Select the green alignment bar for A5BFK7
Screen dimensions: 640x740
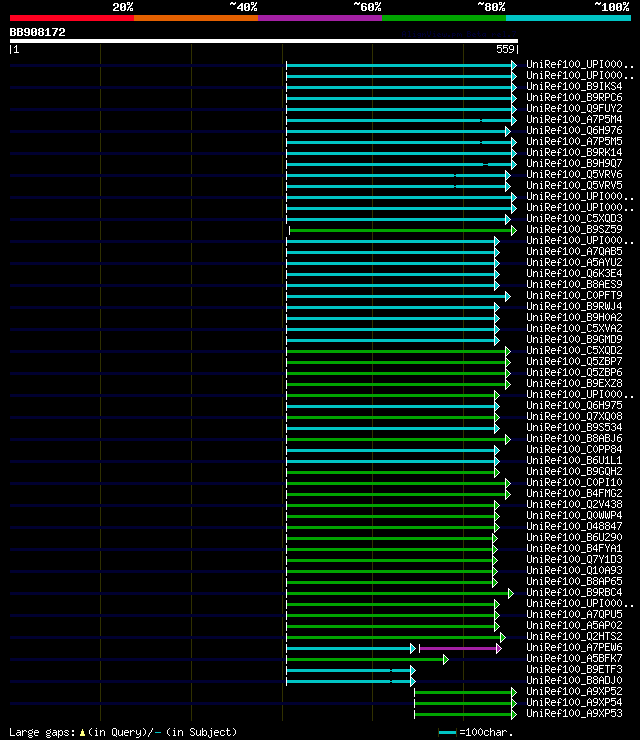point(365,660)
